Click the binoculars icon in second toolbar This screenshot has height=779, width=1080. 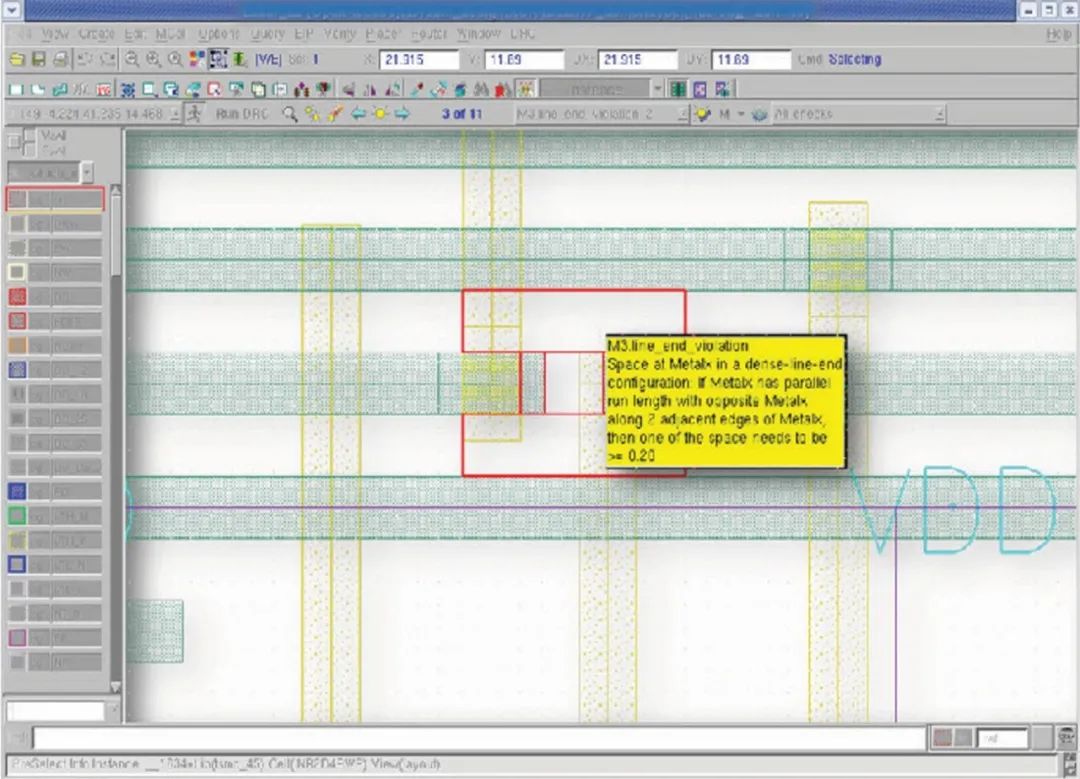pyautogui.click(x=481, y=89)
